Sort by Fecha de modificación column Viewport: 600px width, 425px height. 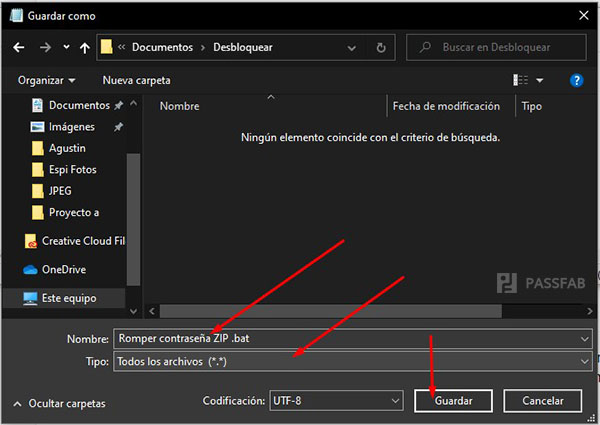pyautogui.click(x=446, y=106)
